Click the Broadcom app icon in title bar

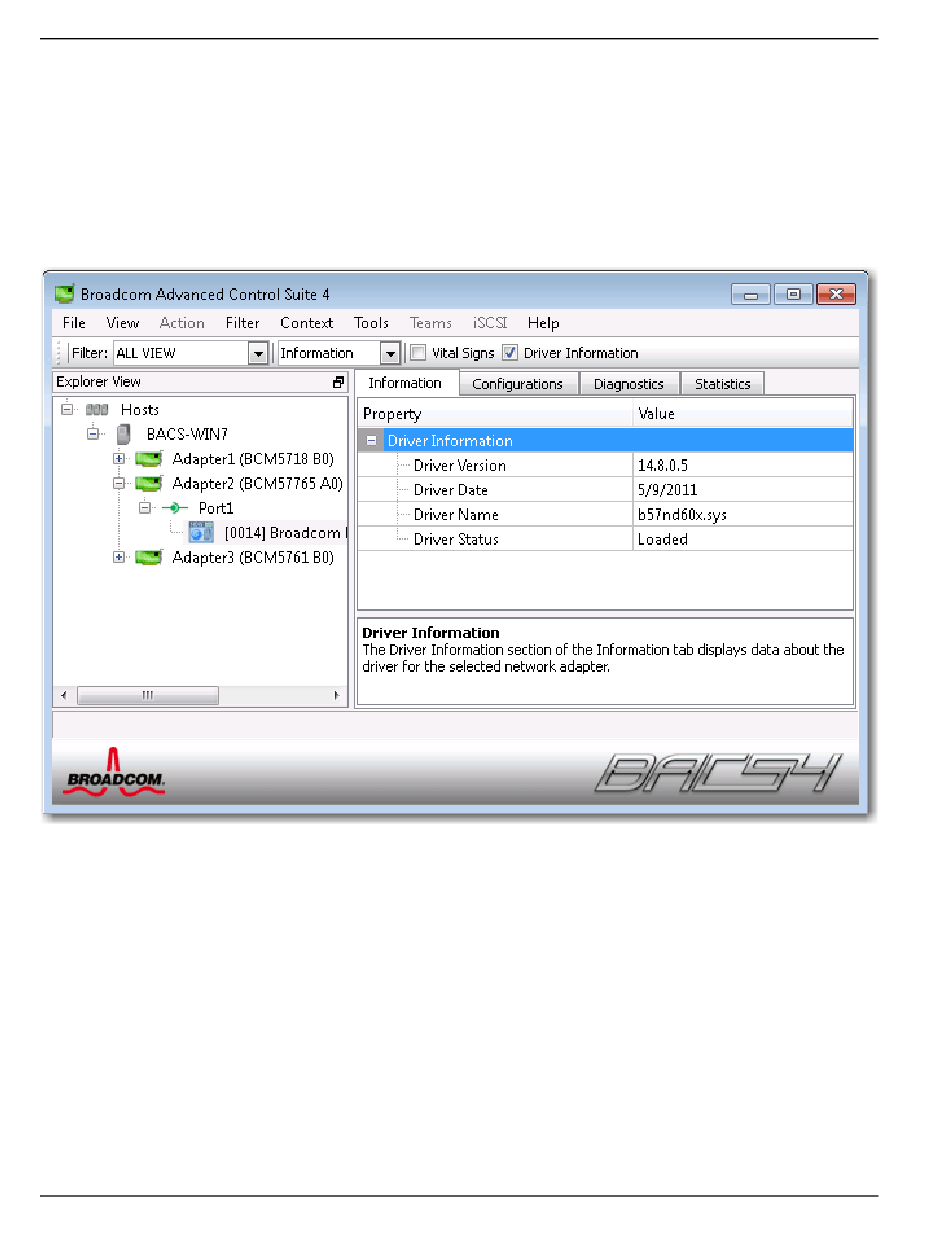(x=65, y=294)
